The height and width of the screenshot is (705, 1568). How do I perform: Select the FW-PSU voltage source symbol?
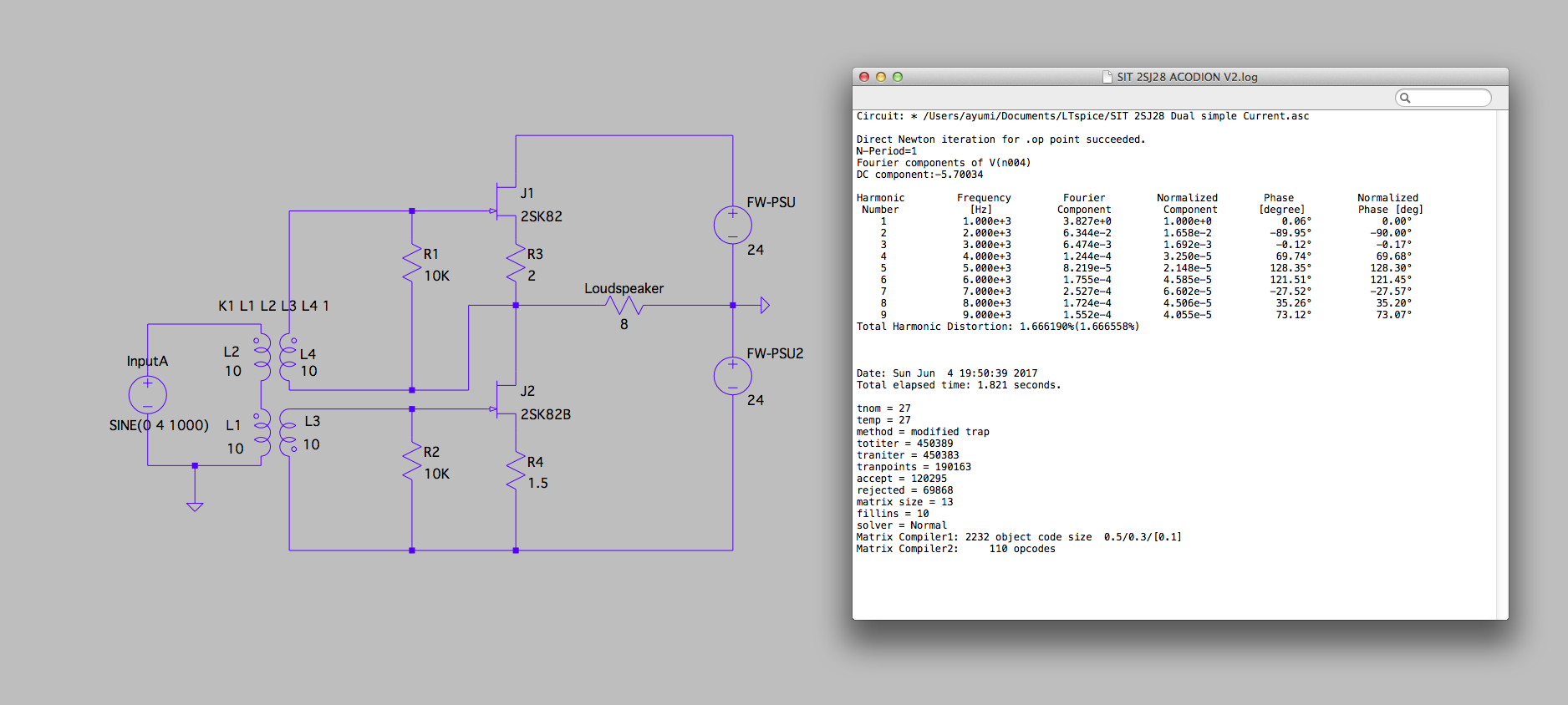pos(733,226)
